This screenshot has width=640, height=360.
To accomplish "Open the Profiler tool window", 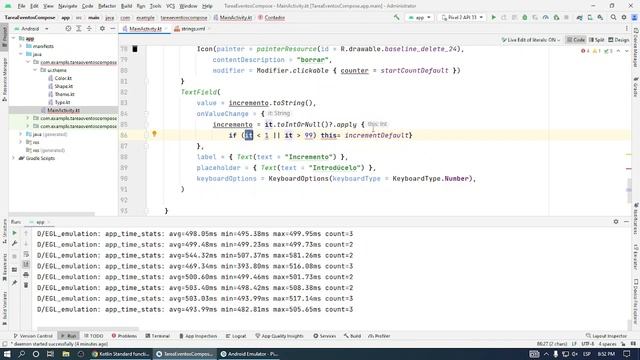I will (x=379, y=336).
